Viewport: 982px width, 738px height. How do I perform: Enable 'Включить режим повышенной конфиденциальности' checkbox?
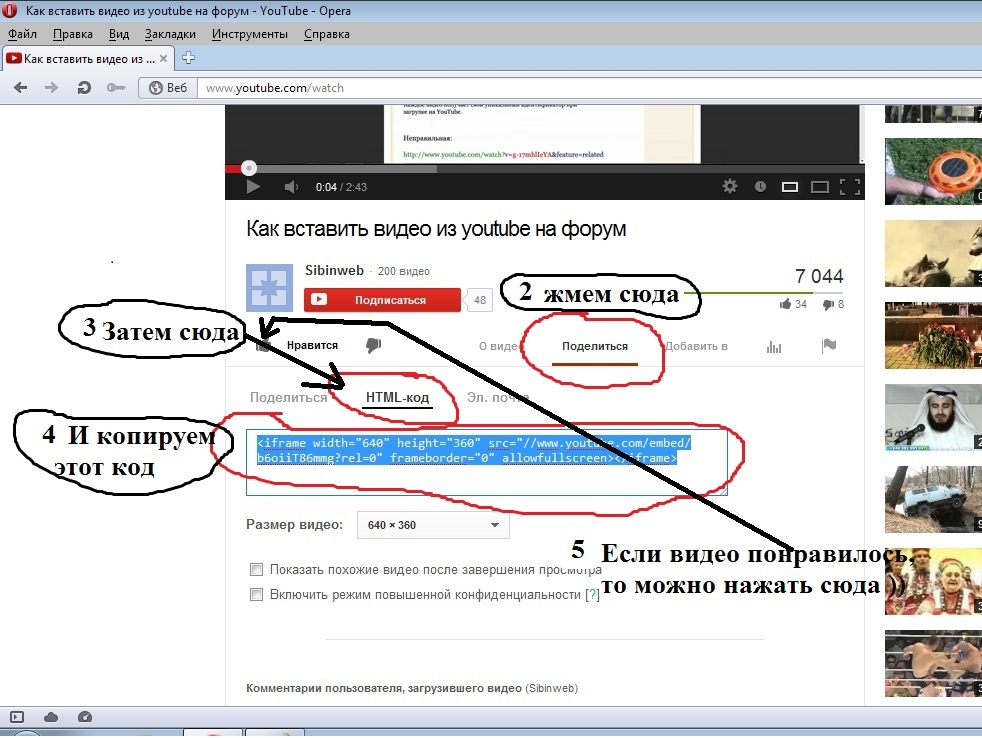(256, 595)
